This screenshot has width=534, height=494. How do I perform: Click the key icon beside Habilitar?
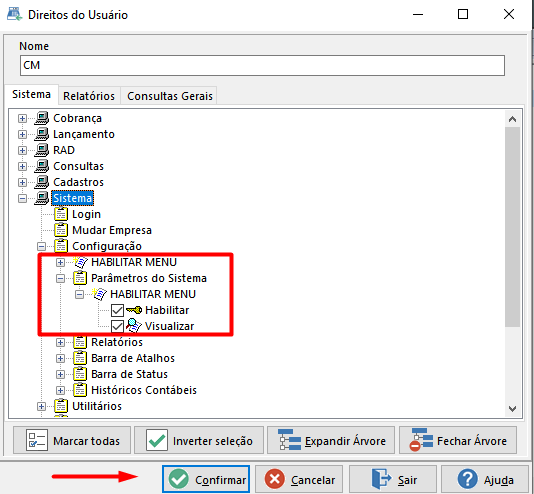134,310
